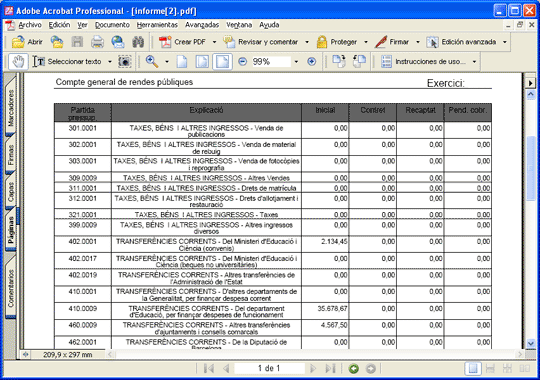
Task: Expand the Instrucciones de uso dropdown arrow
Action: click(x=474, y=62)
